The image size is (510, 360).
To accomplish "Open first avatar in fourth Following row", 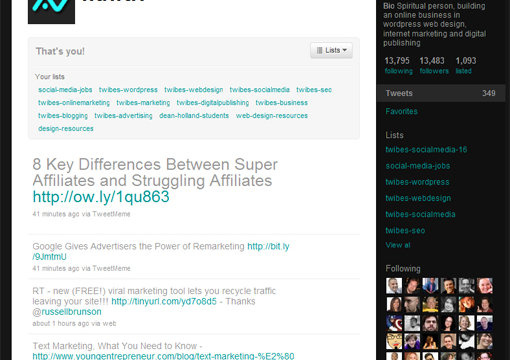I will pos(394,342).
